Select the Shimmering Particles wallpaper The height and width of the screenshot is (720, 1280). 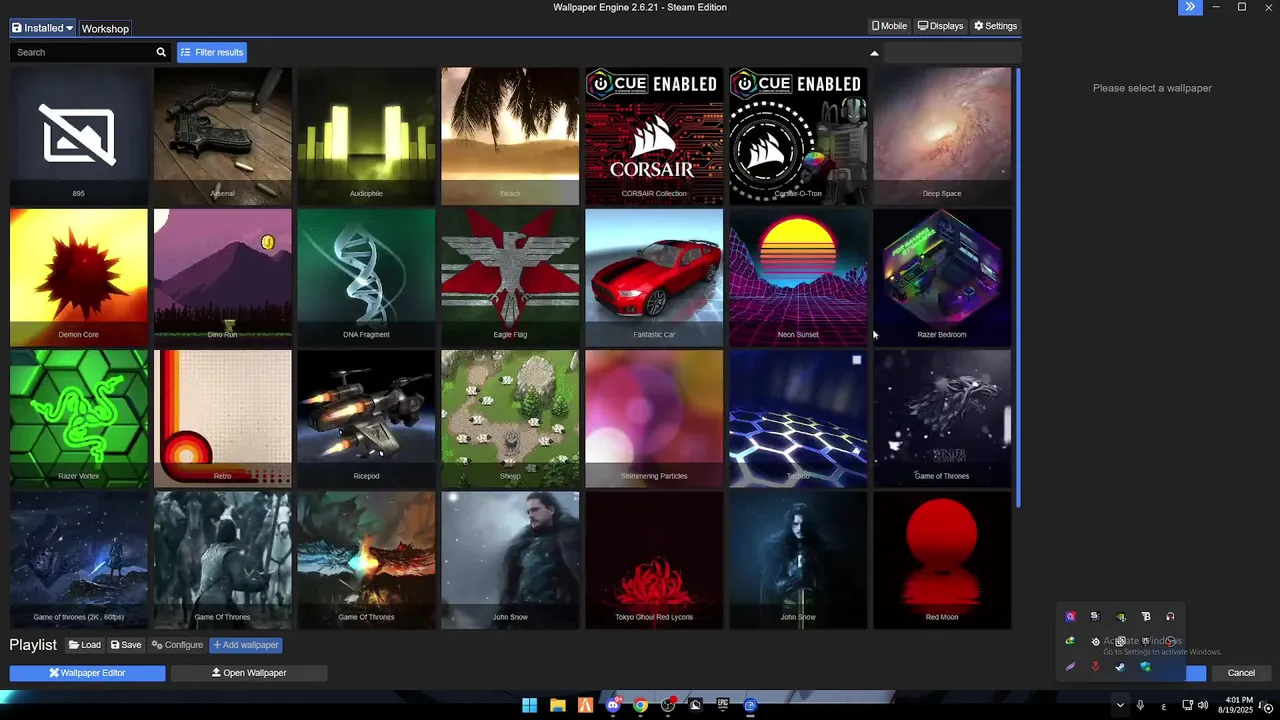click(x=654, y=418)
